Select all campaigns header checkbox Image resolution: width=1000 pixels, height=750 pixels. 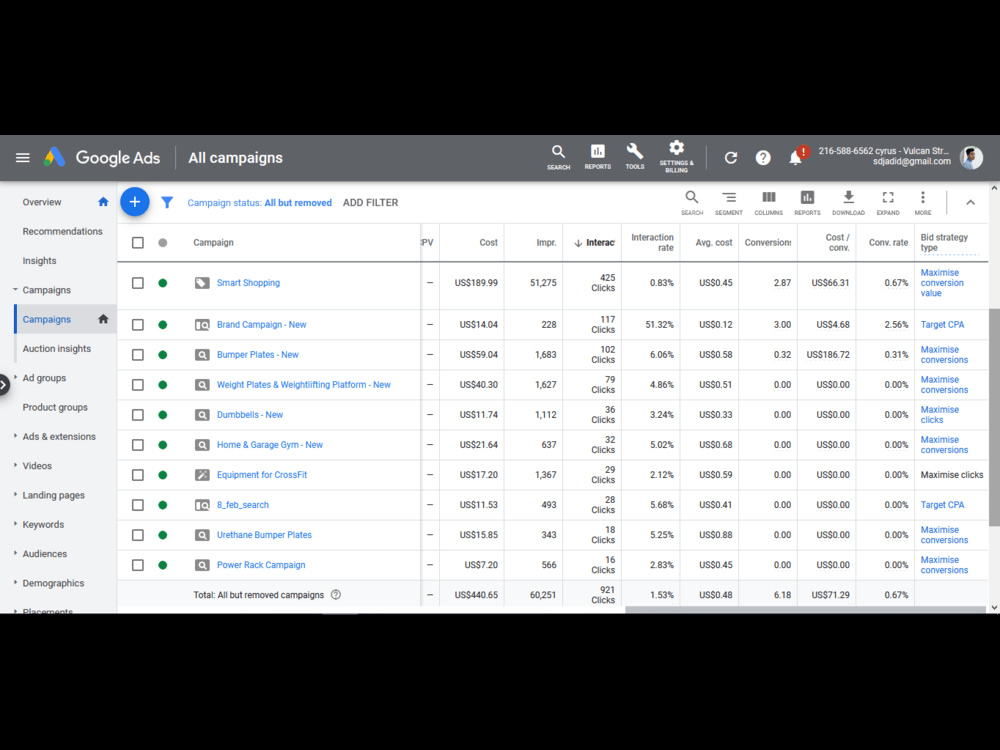[138, 242]
